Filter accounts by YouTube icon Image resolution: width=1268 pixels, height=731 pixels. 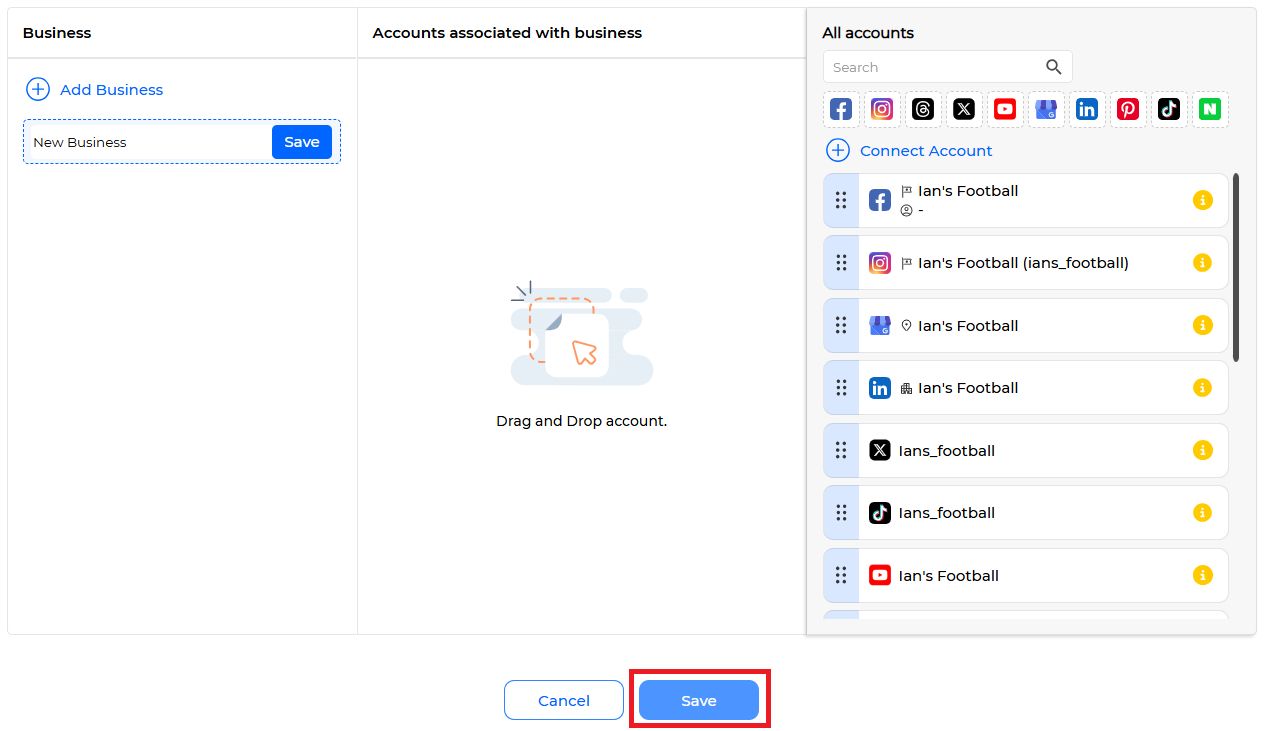[1005, 109]
